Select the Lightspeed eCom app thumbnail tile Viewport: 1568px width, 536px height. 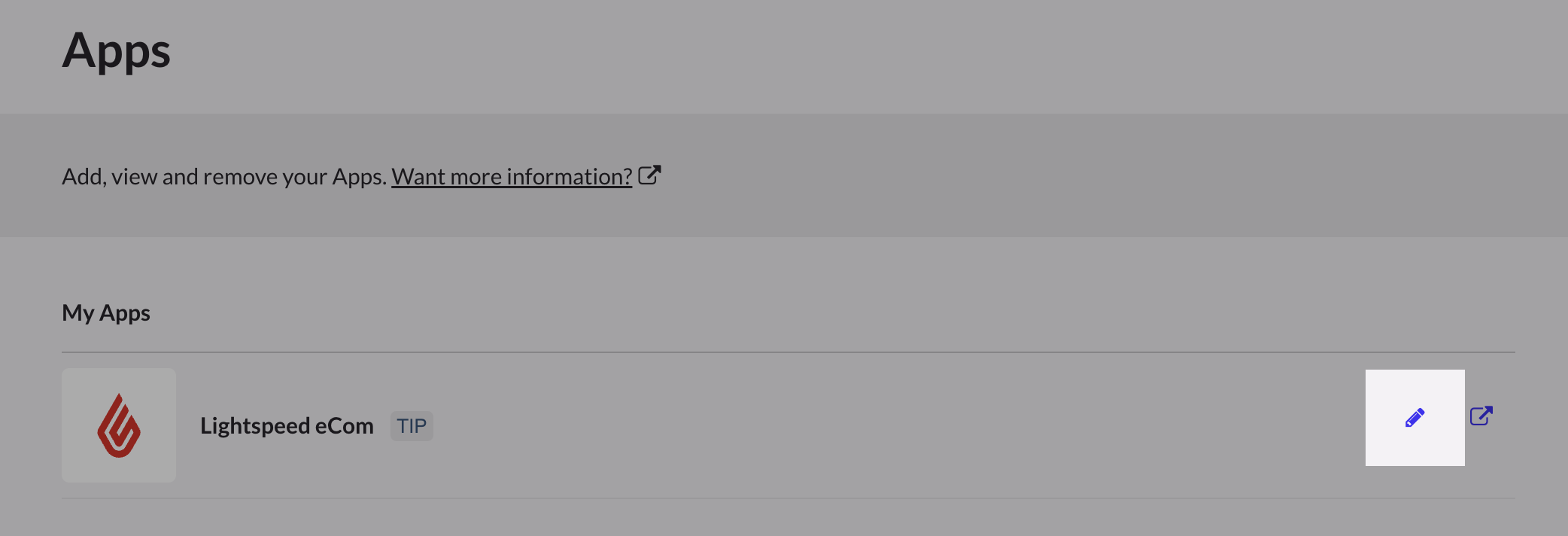[119, 425]
